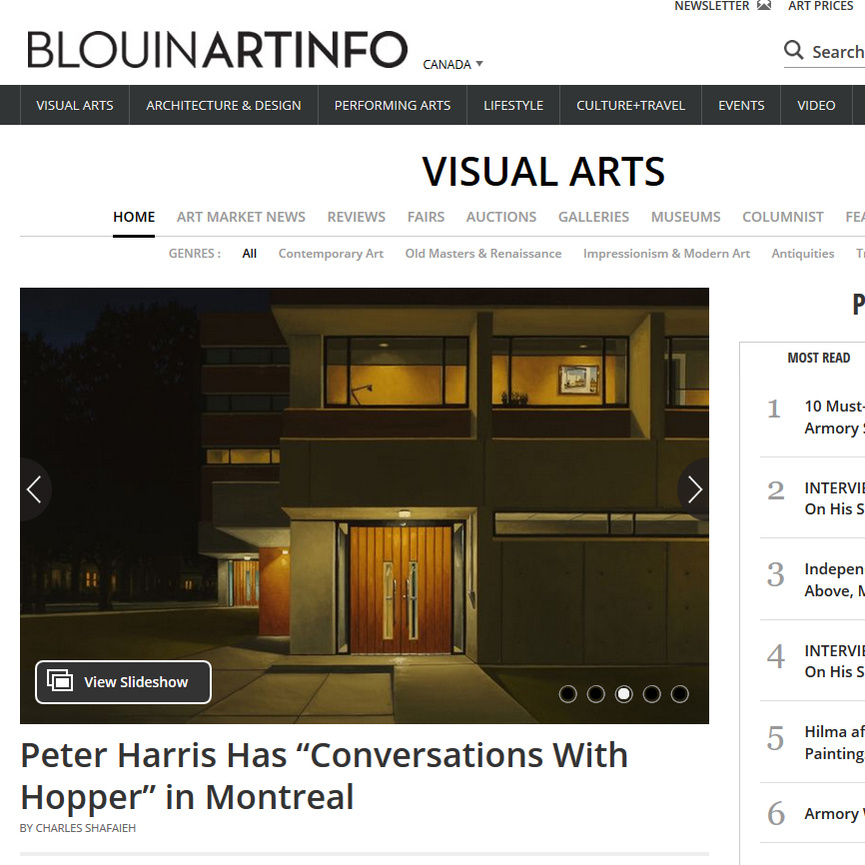The image size is (865, 865).
Task: Open Architecture & Design menu
Action: click(223, 105)
